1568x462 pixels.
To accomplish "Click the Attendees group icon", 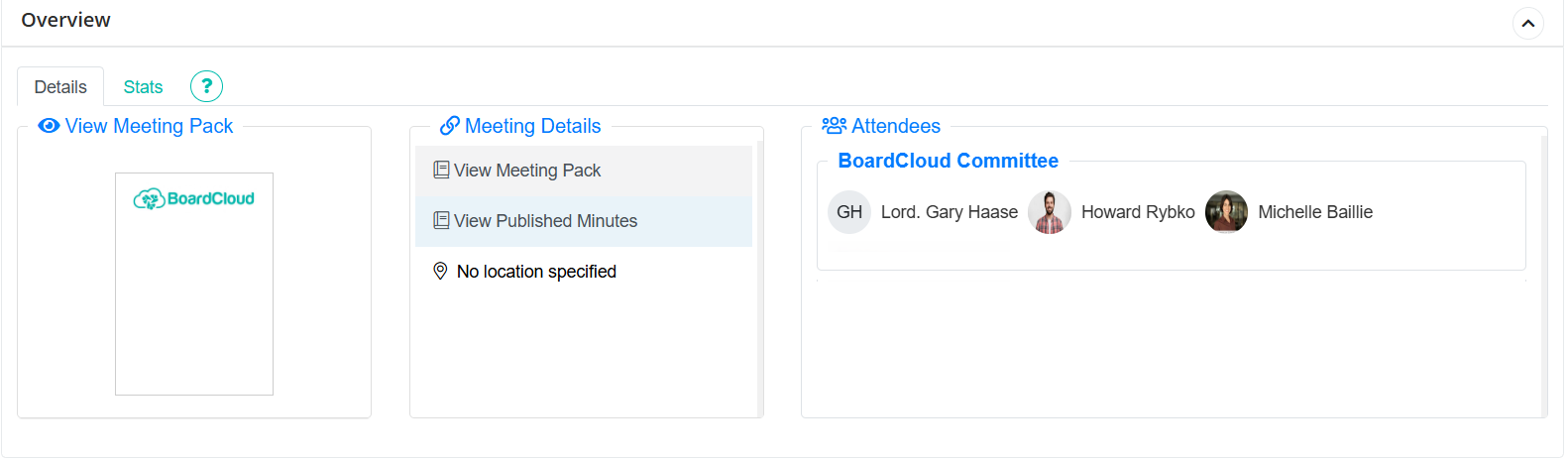I will click(x=834, y=126).
